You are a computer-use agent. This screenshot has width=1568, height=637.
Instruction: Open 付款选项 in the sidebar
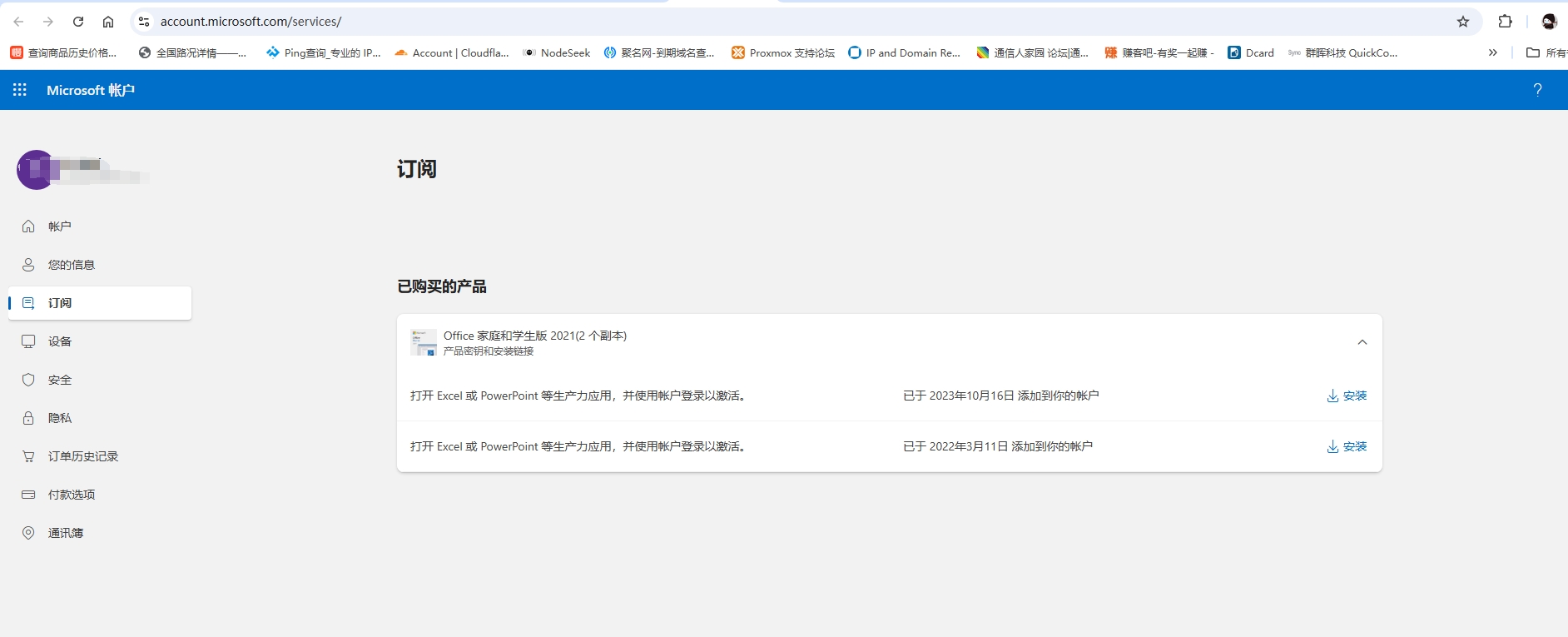point(71,495)
